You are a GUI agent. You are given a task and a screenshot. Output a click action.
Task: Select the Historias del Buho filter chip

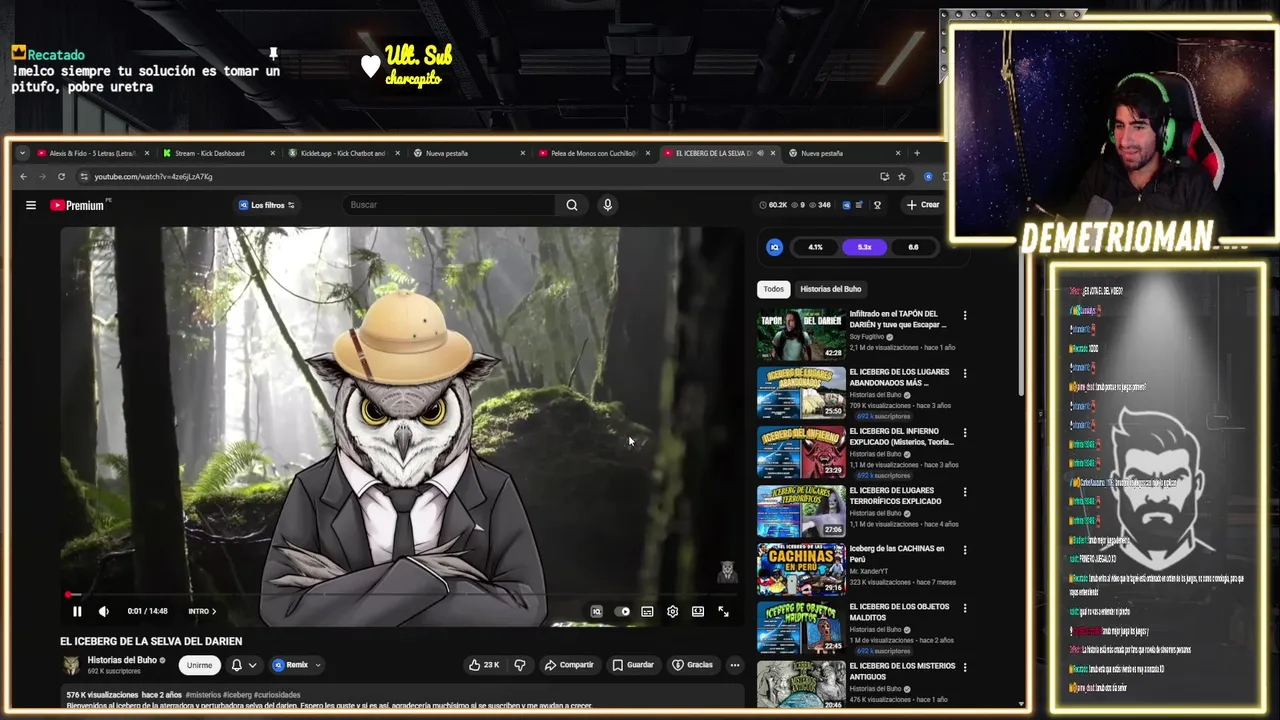pyautogui.click(x=830, y=289)
